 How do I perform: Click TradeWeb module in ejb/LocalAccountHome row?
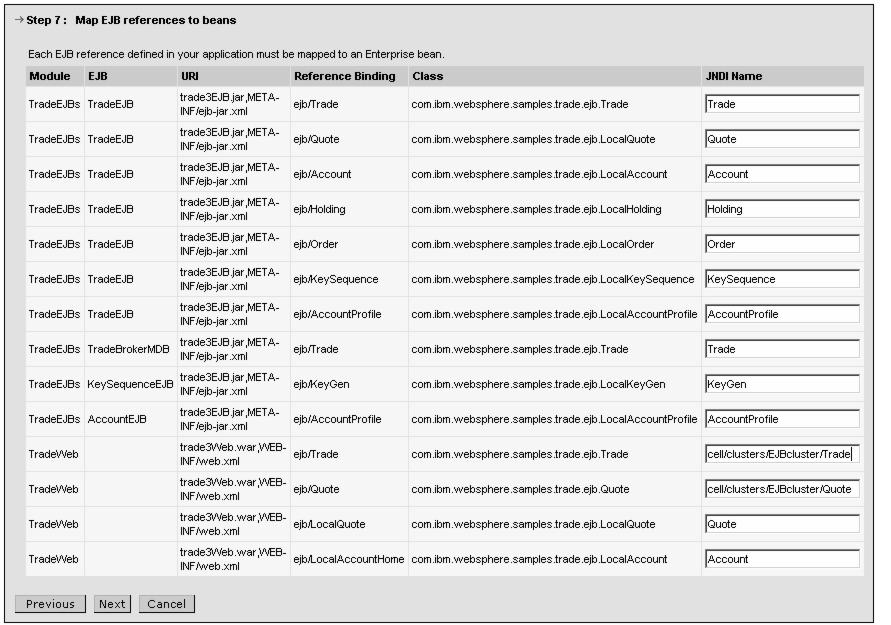point(53,559)
